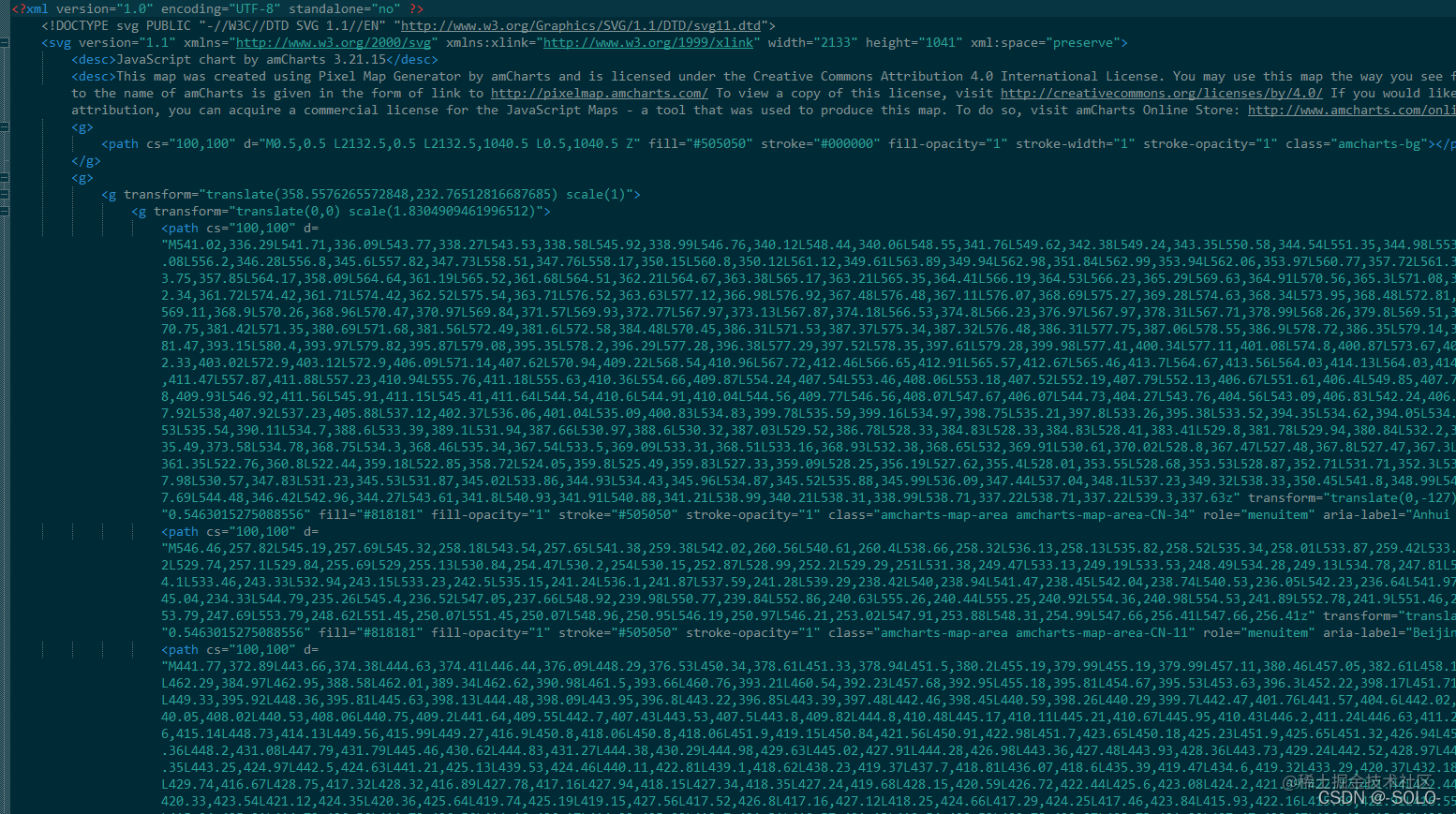Click the <!DOCTYPE keyword

pyautogui.click(x=75, y=25)
